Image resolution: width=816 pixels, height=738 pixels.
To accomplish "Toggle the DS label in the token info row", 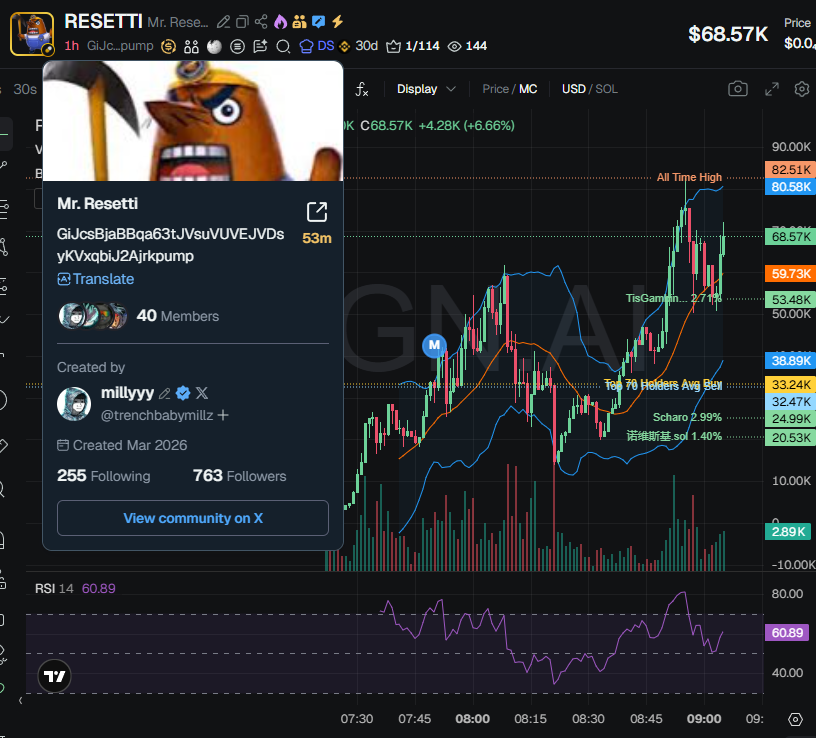I will tap(325, 46).
